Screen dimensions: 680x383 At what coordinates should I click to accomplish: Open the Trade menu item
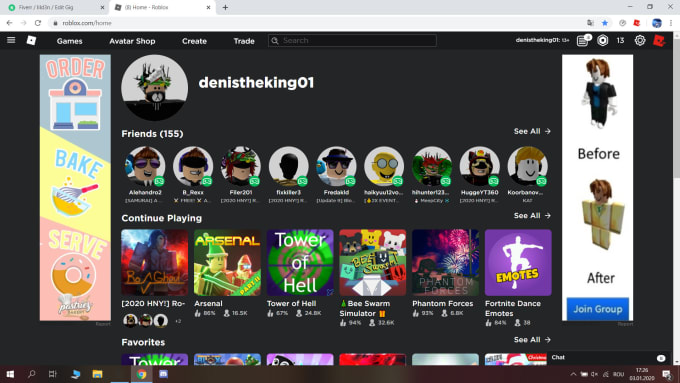pyautogui.click(x=244, y=41)
